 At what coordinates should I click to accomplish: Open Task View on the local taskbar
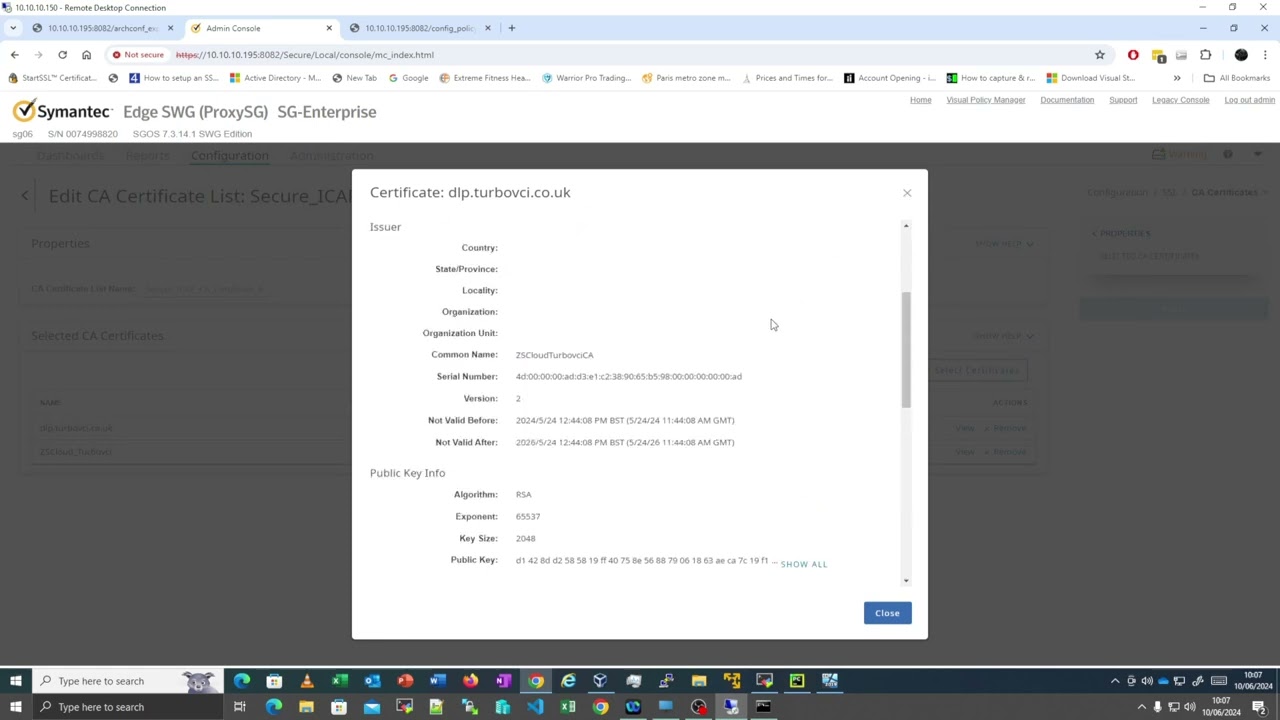tap(240, 707)
